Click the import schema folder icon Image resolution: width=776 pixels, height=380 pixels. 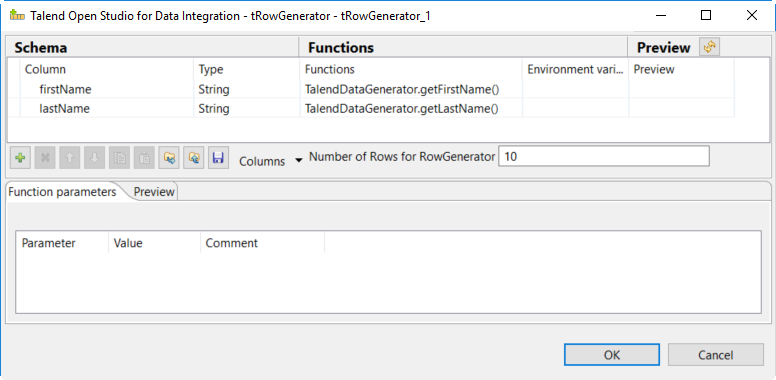tap(169, 158)
